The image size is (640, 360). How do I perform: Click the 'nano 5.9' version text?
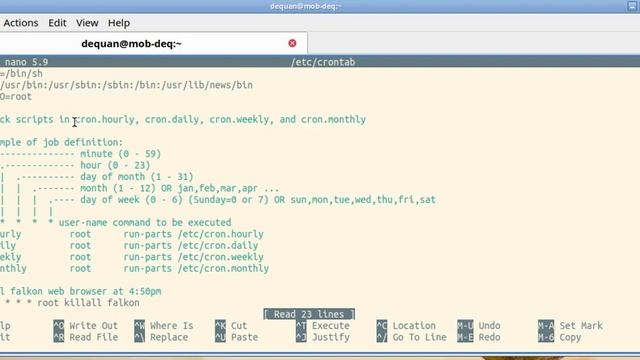[27, 62]
